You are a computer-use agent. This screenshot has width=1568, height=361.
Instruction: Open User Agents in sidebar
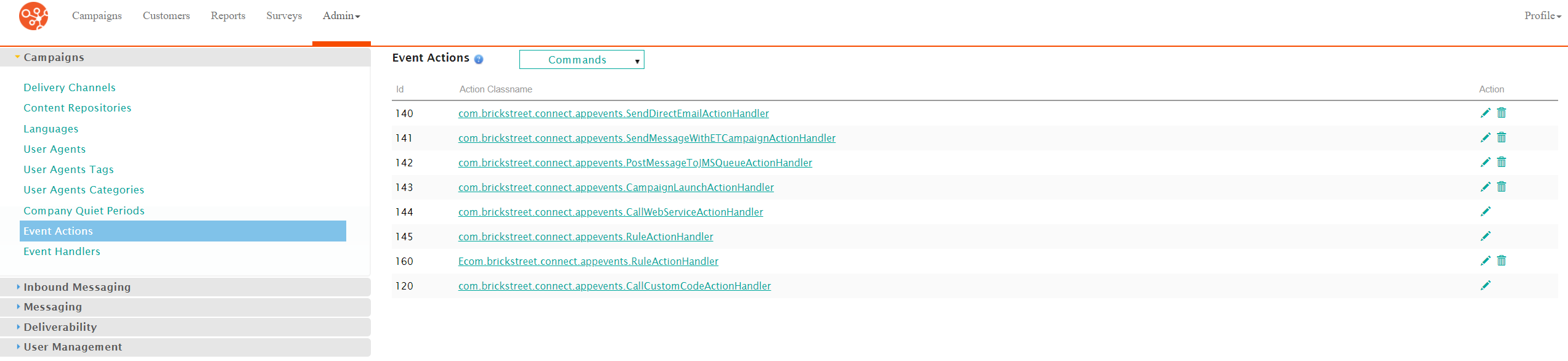click(55, 149)
